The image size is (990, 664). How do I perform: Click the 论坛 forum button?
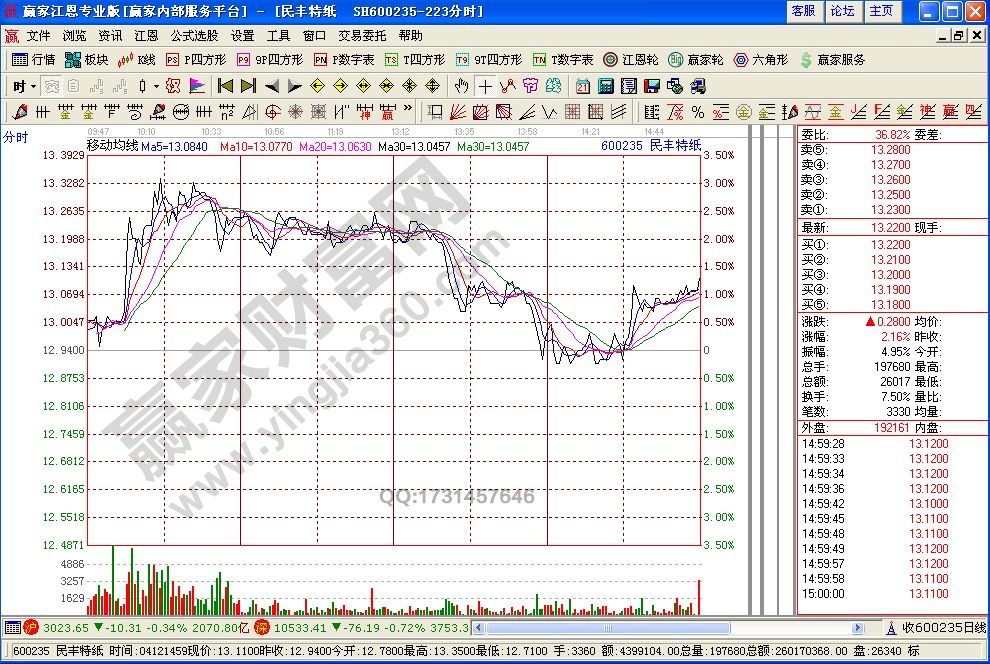coord(842,11)
